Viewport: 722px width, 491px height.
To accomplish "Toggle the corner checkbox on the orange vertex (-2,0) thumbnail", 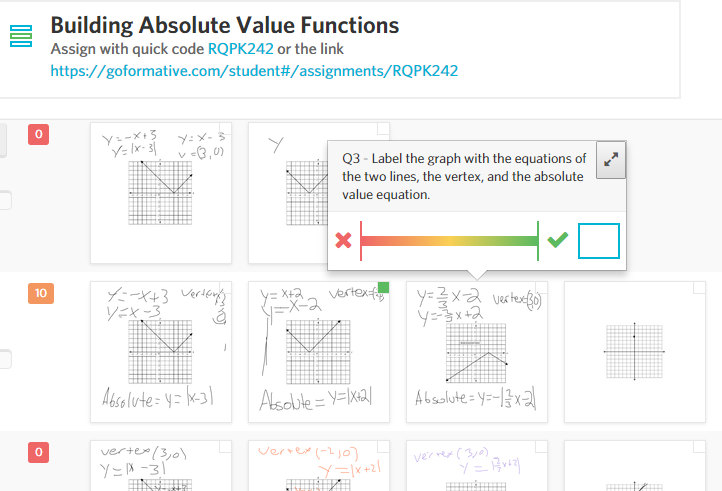I will [384, 446].
